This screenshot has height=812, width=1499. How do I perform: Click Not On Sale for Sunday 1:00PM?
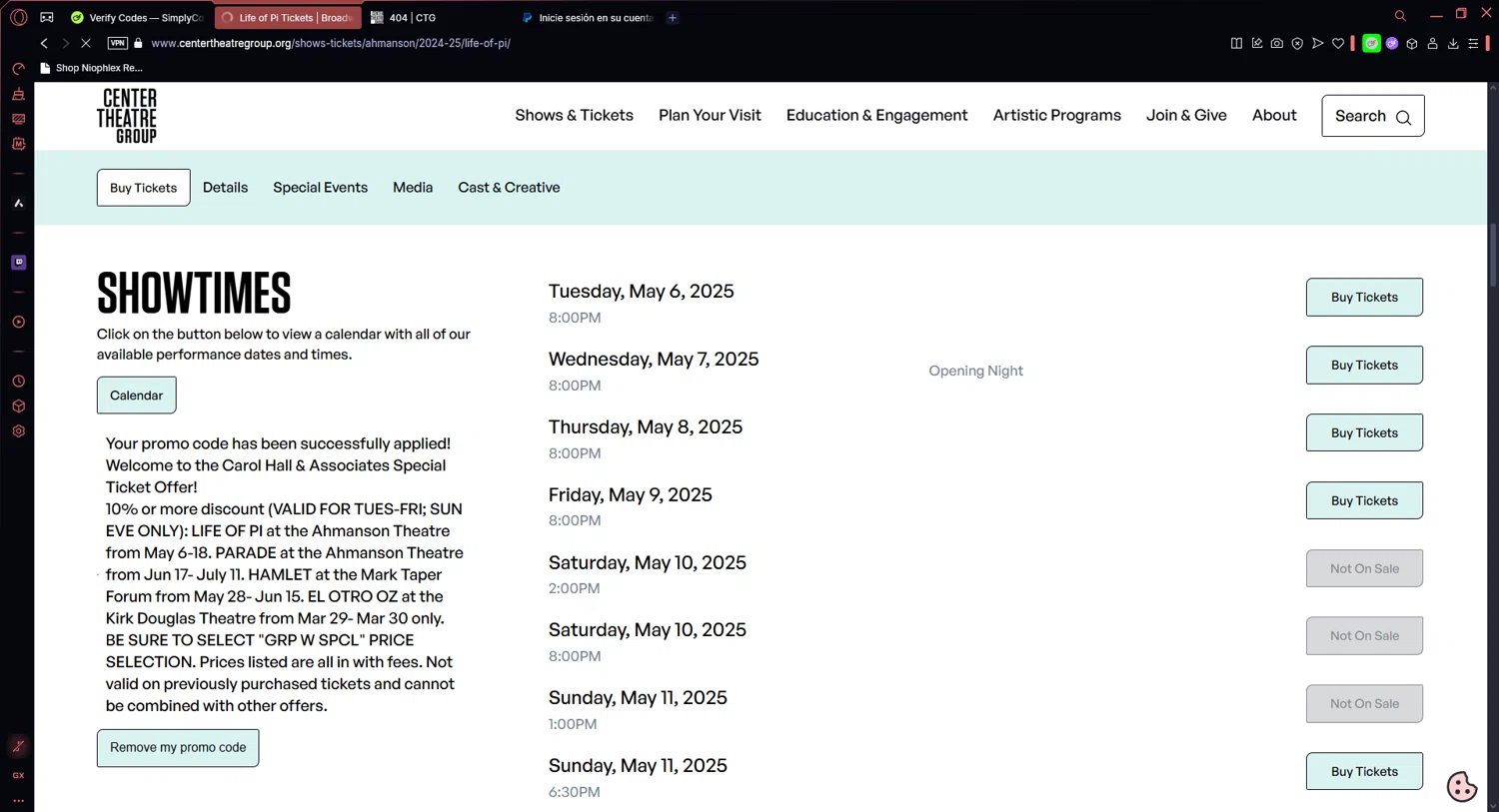pyautogui.click(x=1364, y=703)
